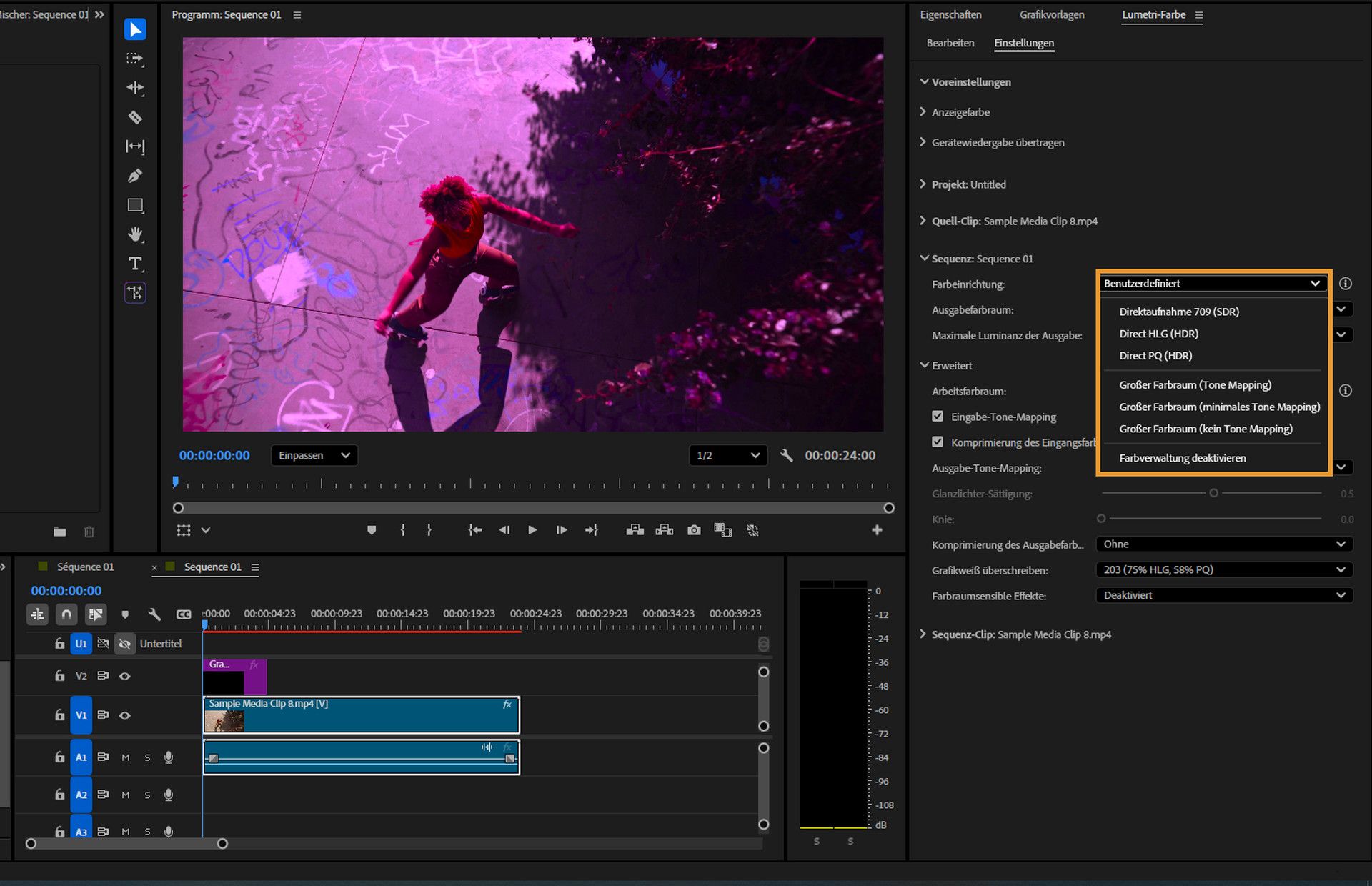1372x886 pixels.
Task: Add a marker in Program monitor
Action: 371,530
